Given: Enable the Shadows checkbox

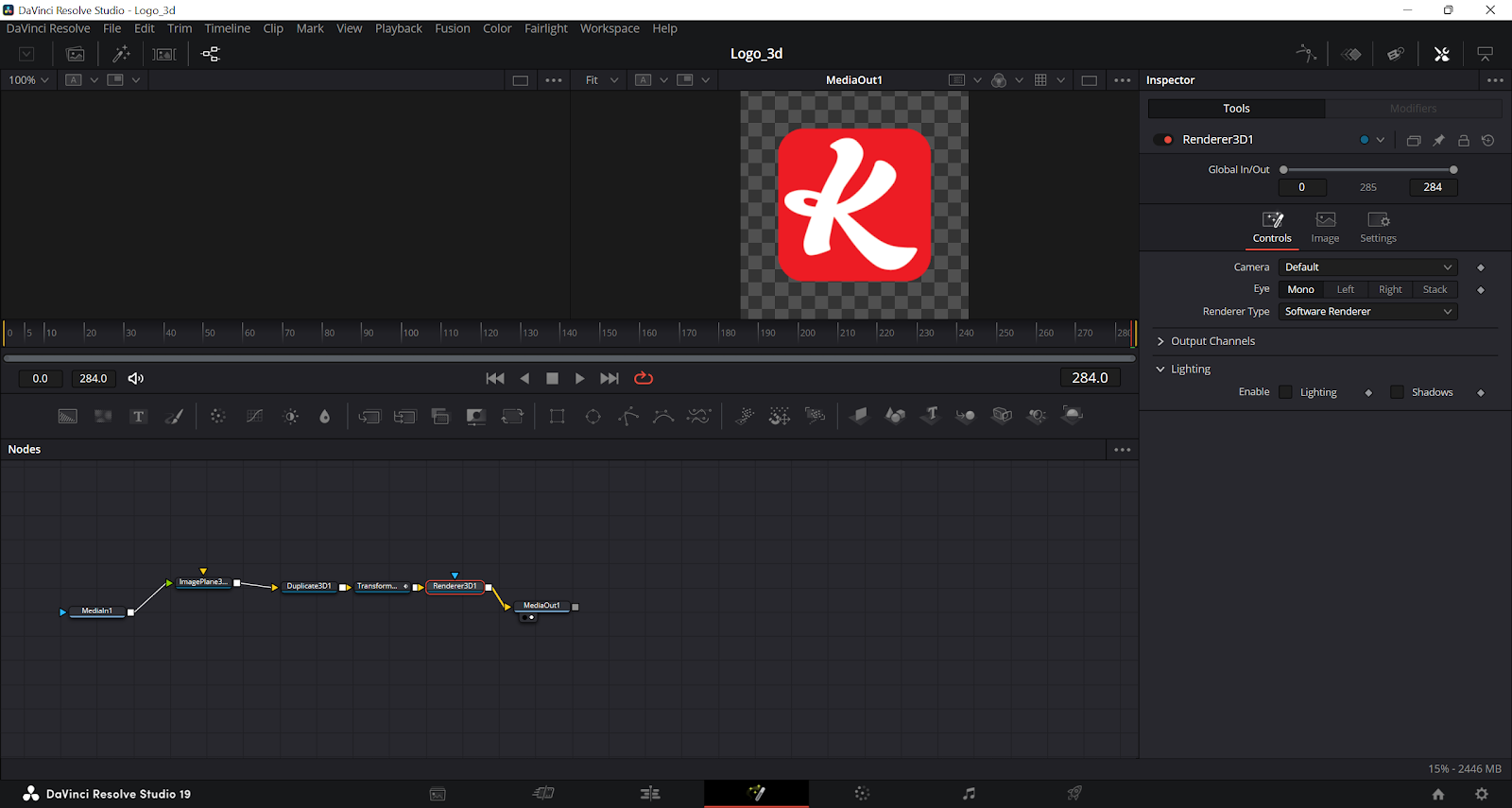Looking at the screenshot, I should [x=1397, y=392].
